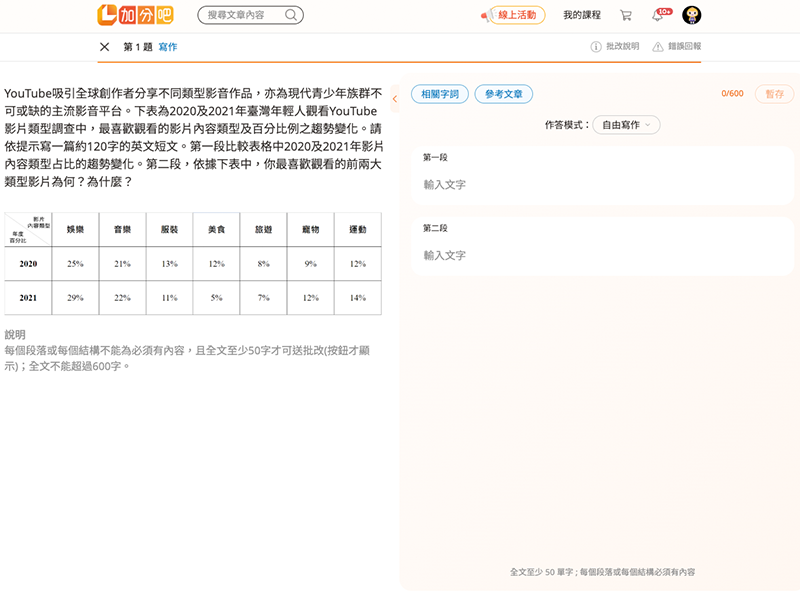Open 批改說明 grading info
800x600 pixels.
pos(615,47)
